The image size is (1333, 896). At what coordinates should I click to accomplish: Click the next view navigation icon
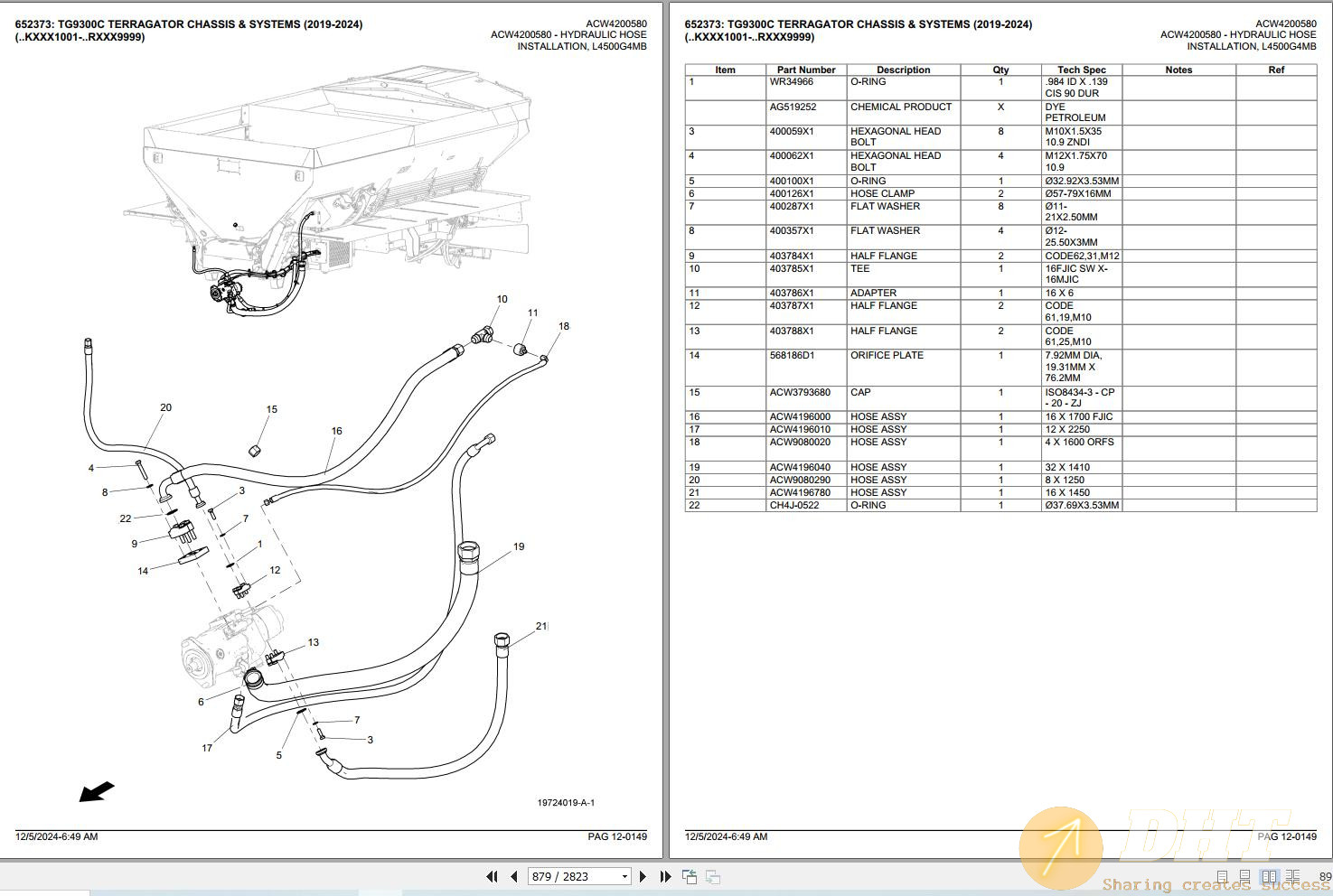[x=713, y=876]
